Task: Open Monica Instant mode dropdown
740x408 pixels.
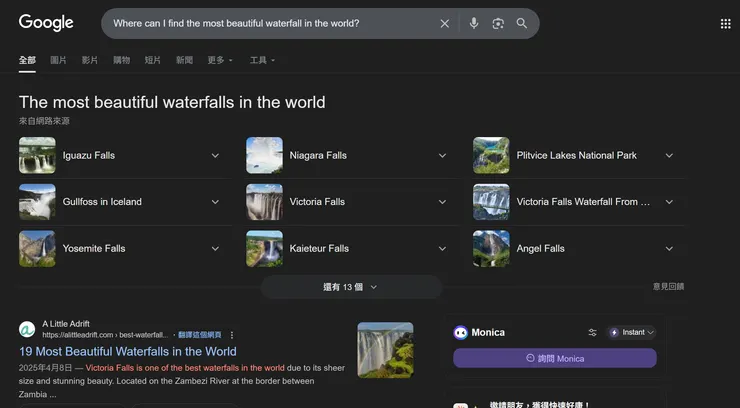Action: point(632,332)
